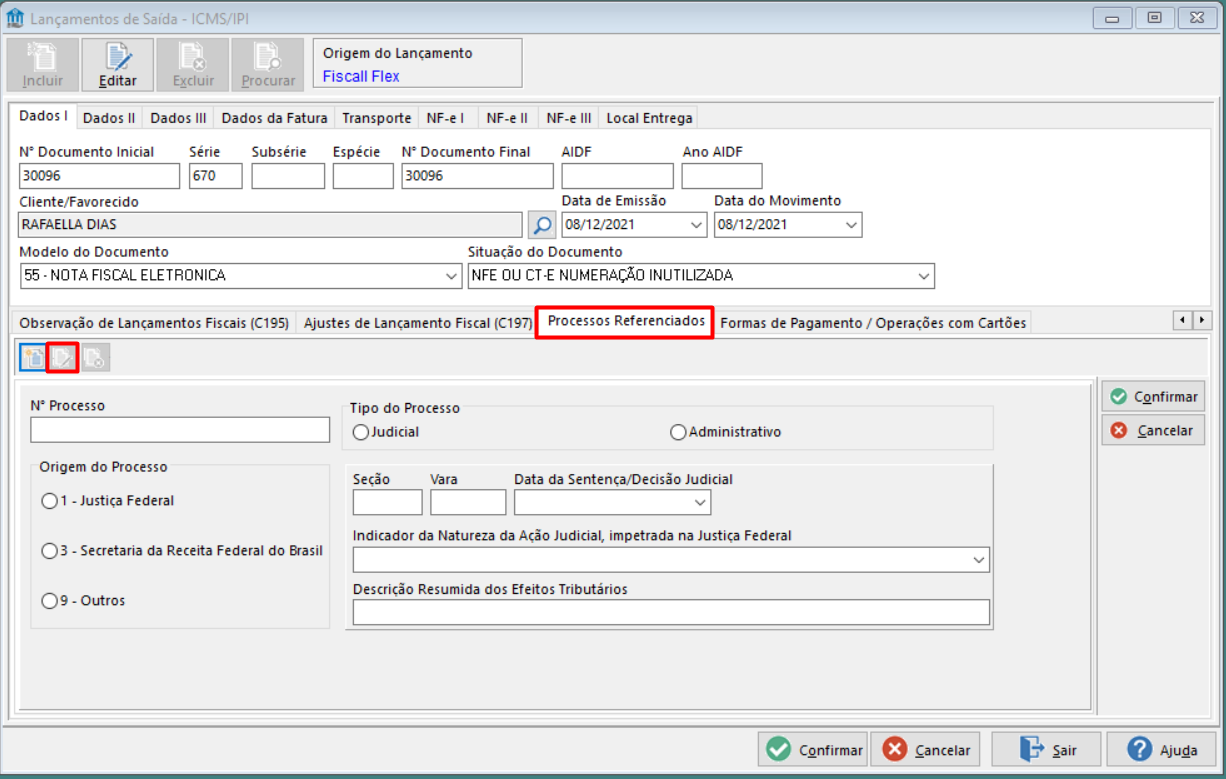1226x779 pixels.
Task: Click the magnifier search icon beside Cliente/Favorecido
Action: pyautogui.click(x=541, y=224)
